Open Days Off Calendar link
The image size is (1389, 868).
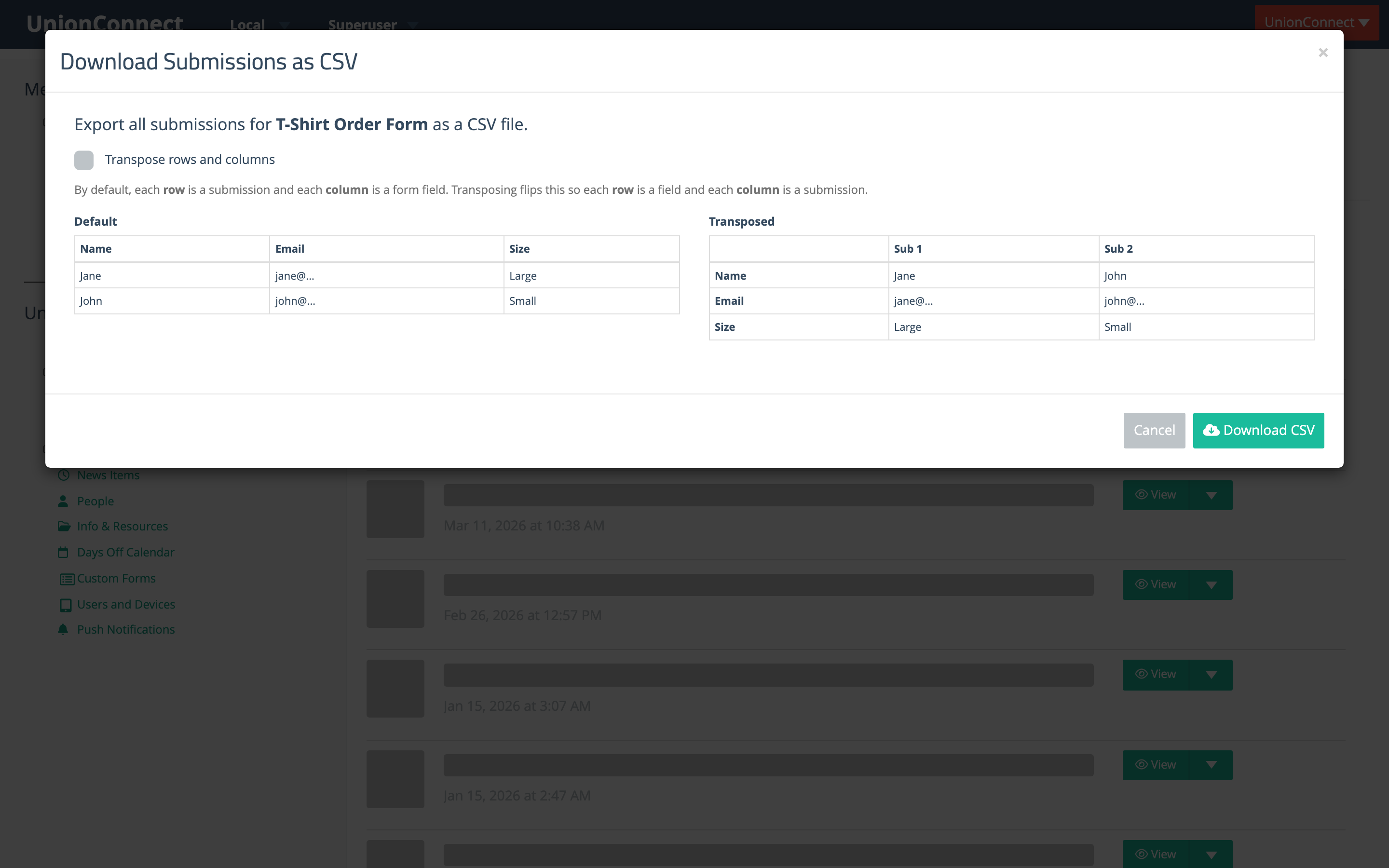[126, 552]
